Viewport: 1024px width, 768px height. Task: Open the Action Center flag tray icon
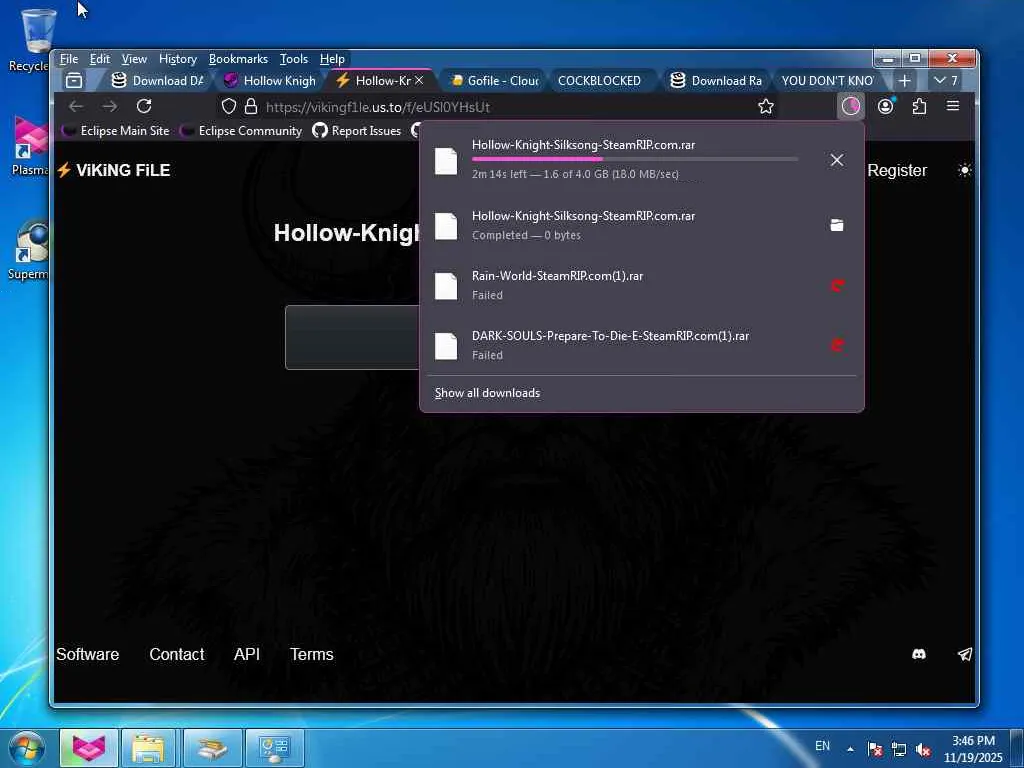pyautogui.click(x=875, y=750)
